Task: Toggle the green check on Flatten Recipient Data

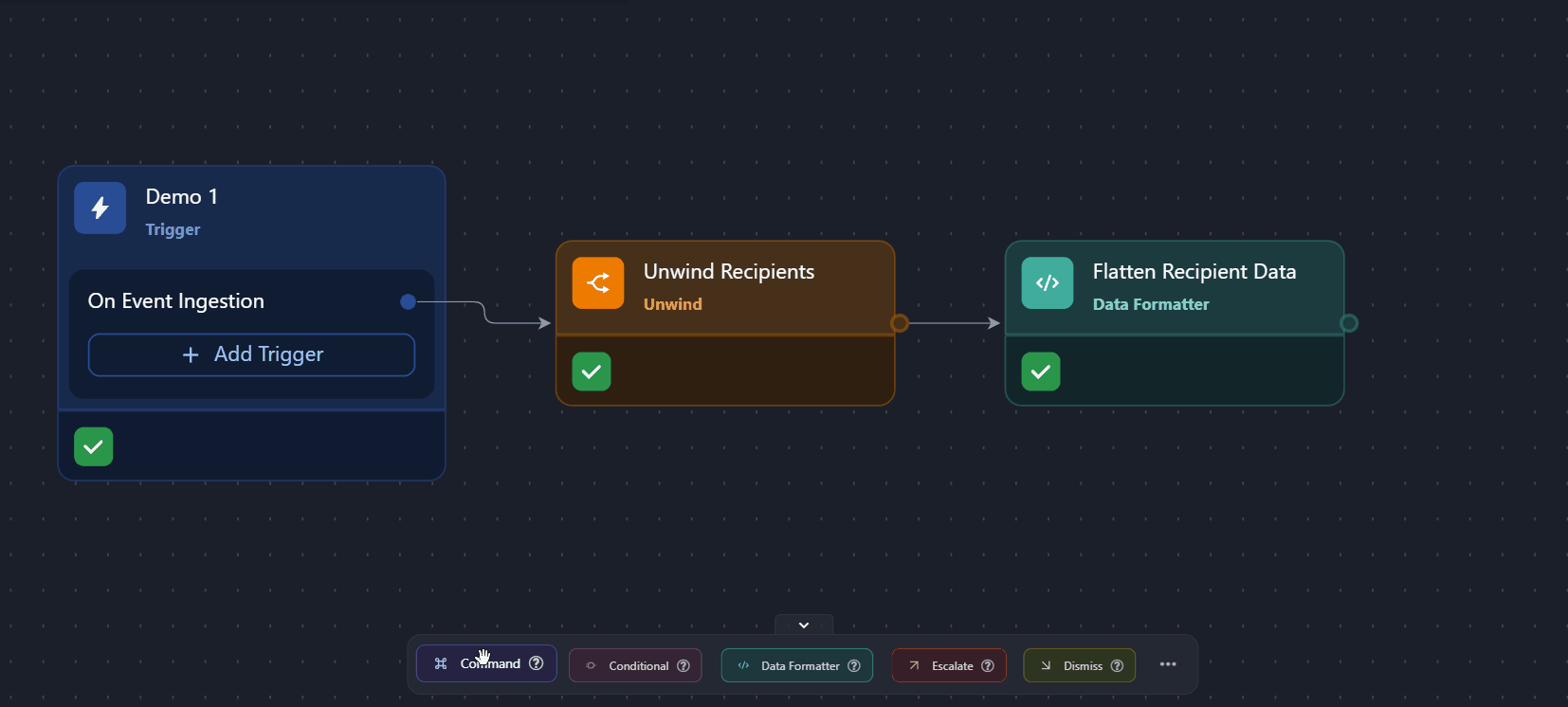Action: tap(1041, 372)
